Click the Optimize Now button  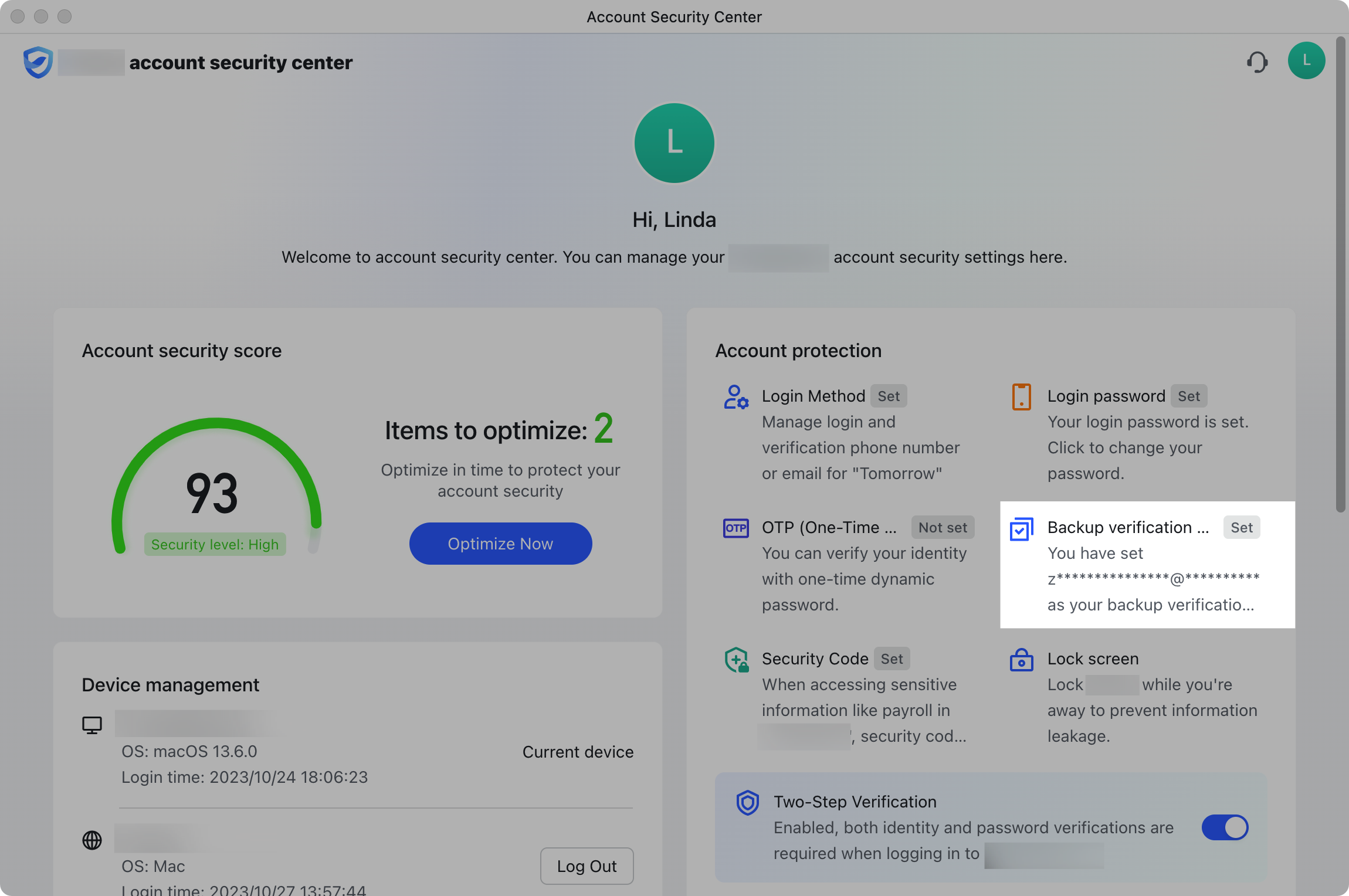tap(500, 543)
